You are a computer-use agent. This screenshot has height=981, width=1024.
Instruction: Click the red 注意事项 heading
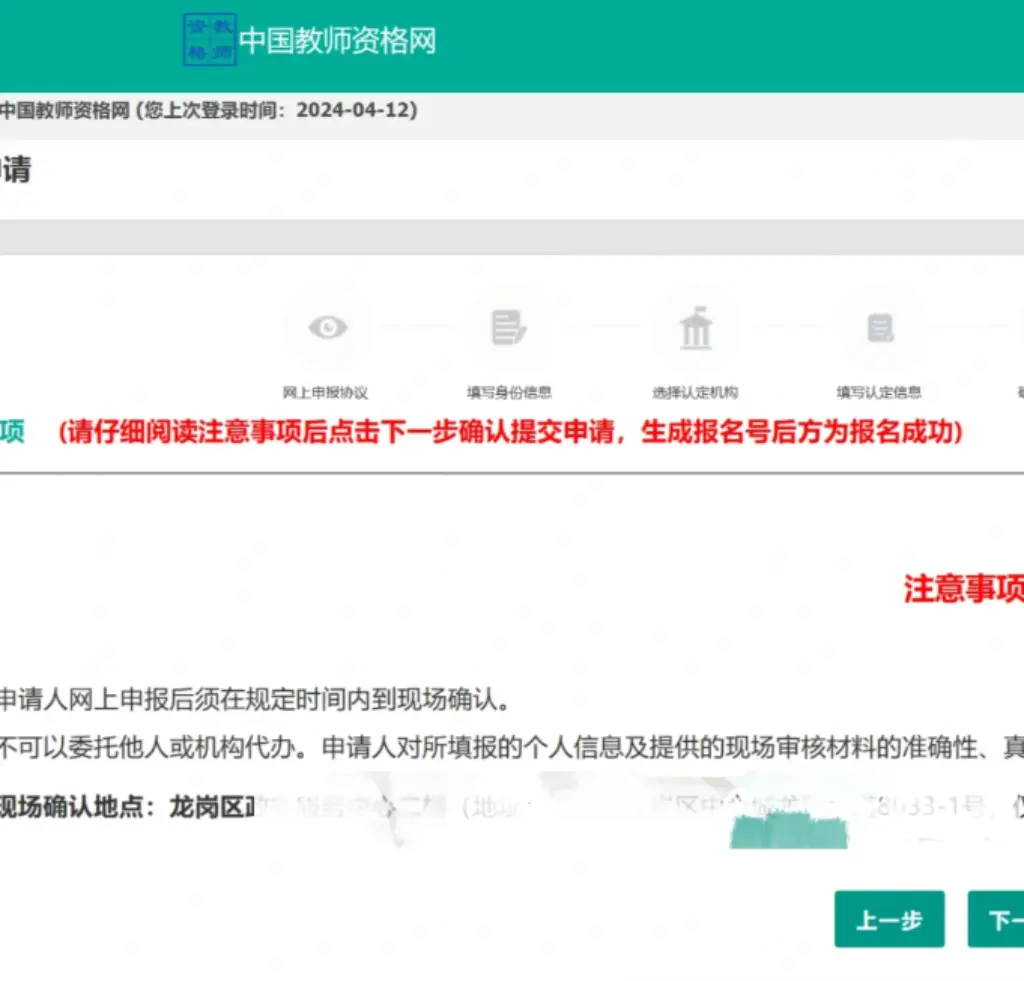pos(963,589)
